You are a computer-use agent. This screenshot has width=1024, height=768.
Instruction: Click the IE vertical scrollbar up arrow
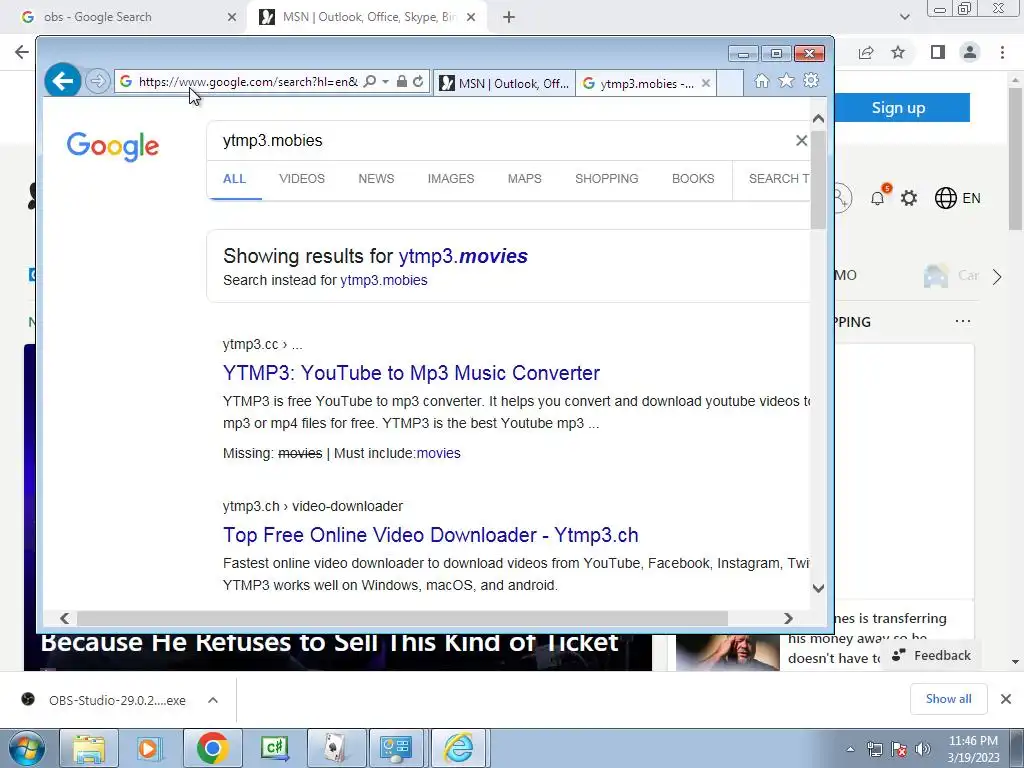click(818, 119)
